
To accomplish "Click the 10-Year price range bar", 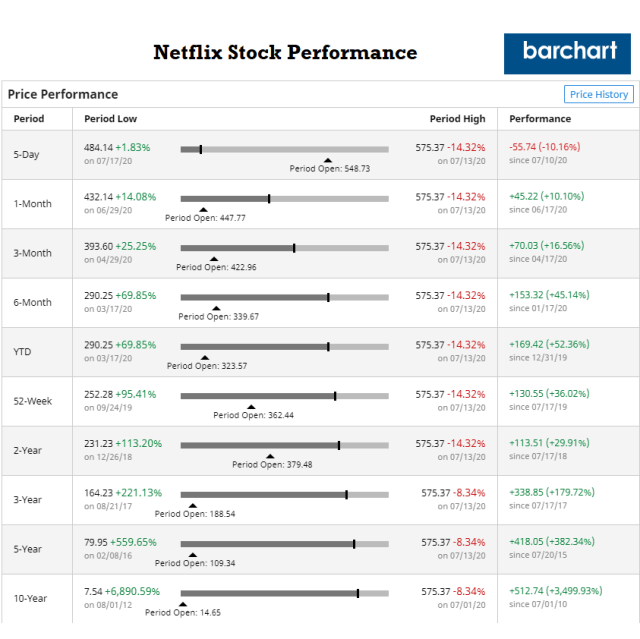I will (x=284, y=593).
